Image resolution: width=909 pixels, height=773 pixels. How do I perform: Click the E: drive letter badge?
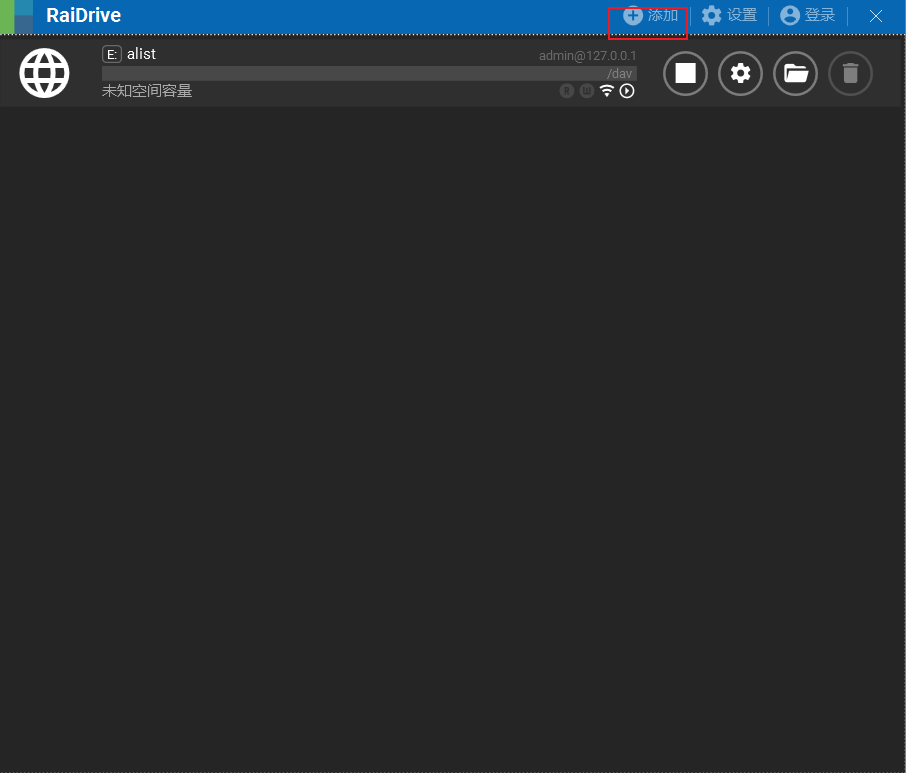(111, 54)
